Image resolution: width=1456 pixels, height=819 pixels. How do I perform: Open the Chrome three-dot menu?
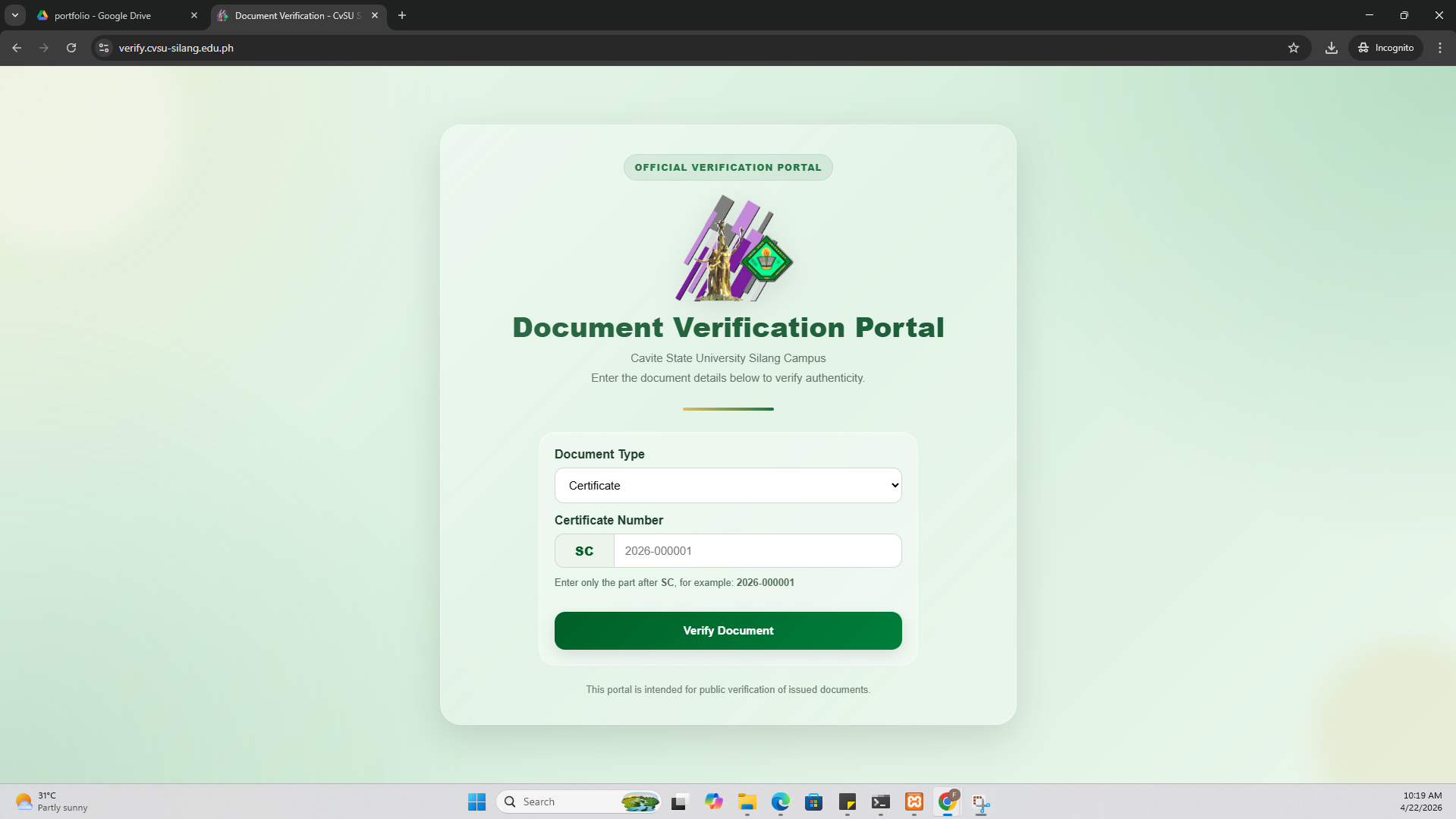click(1440, 48)
